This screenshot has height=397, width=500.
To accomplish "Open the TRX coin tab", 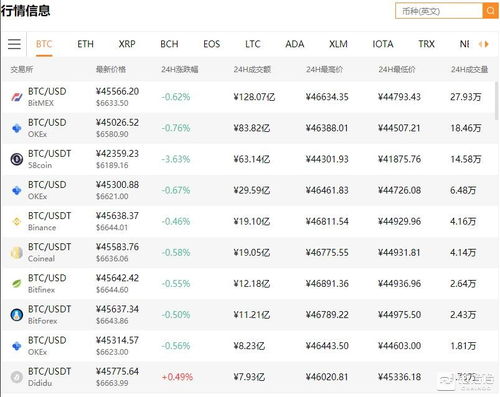I will click(426, 44).
